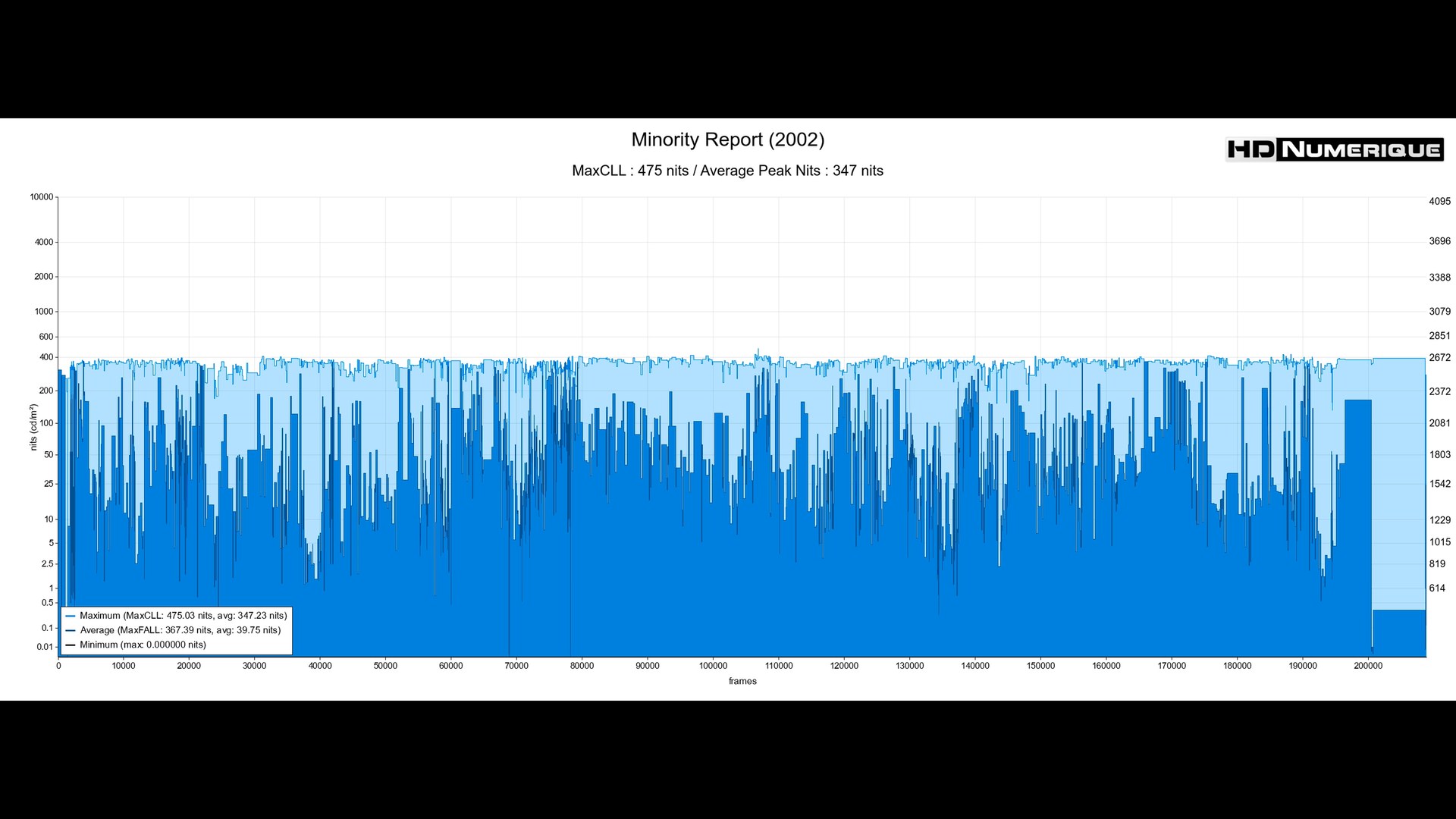
Task: Click the Minimum legend black line marker
Action: [x=71, y=645]
